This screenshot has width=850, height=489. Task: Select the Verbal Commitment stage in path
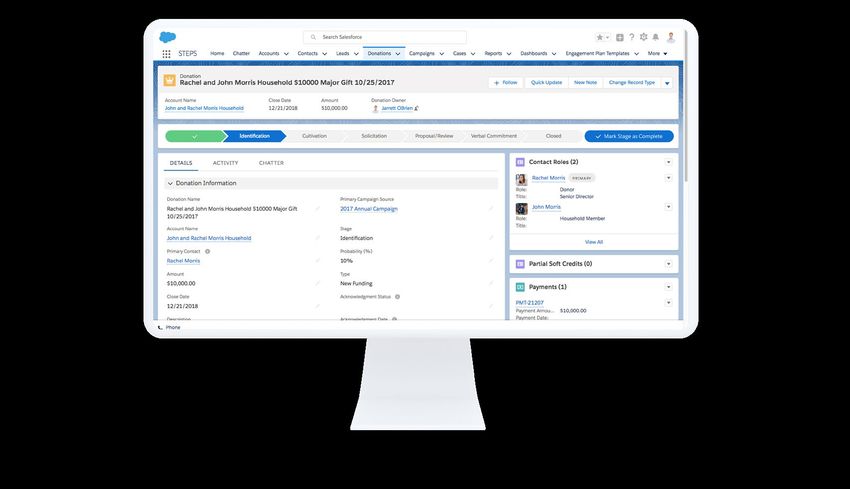click(494, 136)
